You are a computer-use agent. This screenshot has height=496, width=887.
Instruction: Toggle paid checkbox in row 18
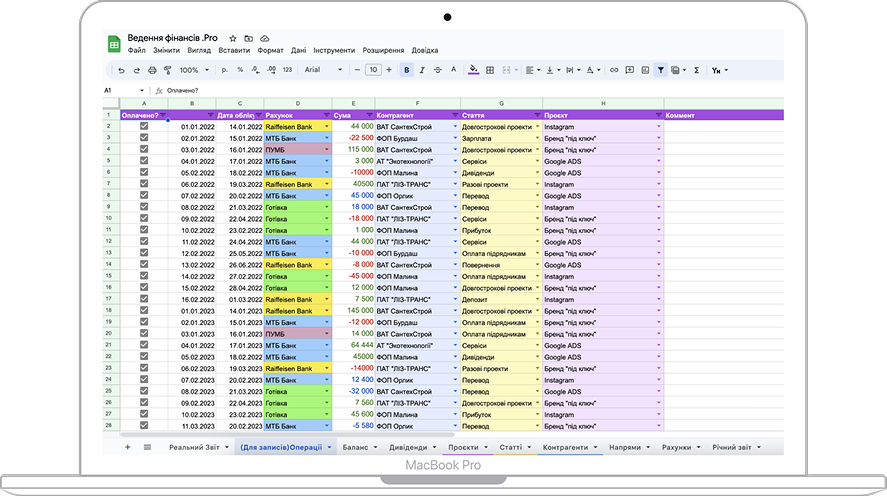point(144,310)
